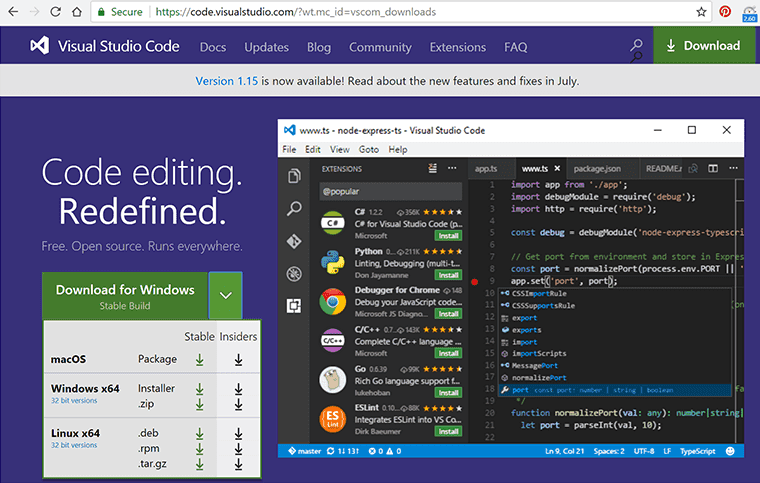Collapse the download options chevron dropdown
Viewport: 760px width, 483px height.
225,296
